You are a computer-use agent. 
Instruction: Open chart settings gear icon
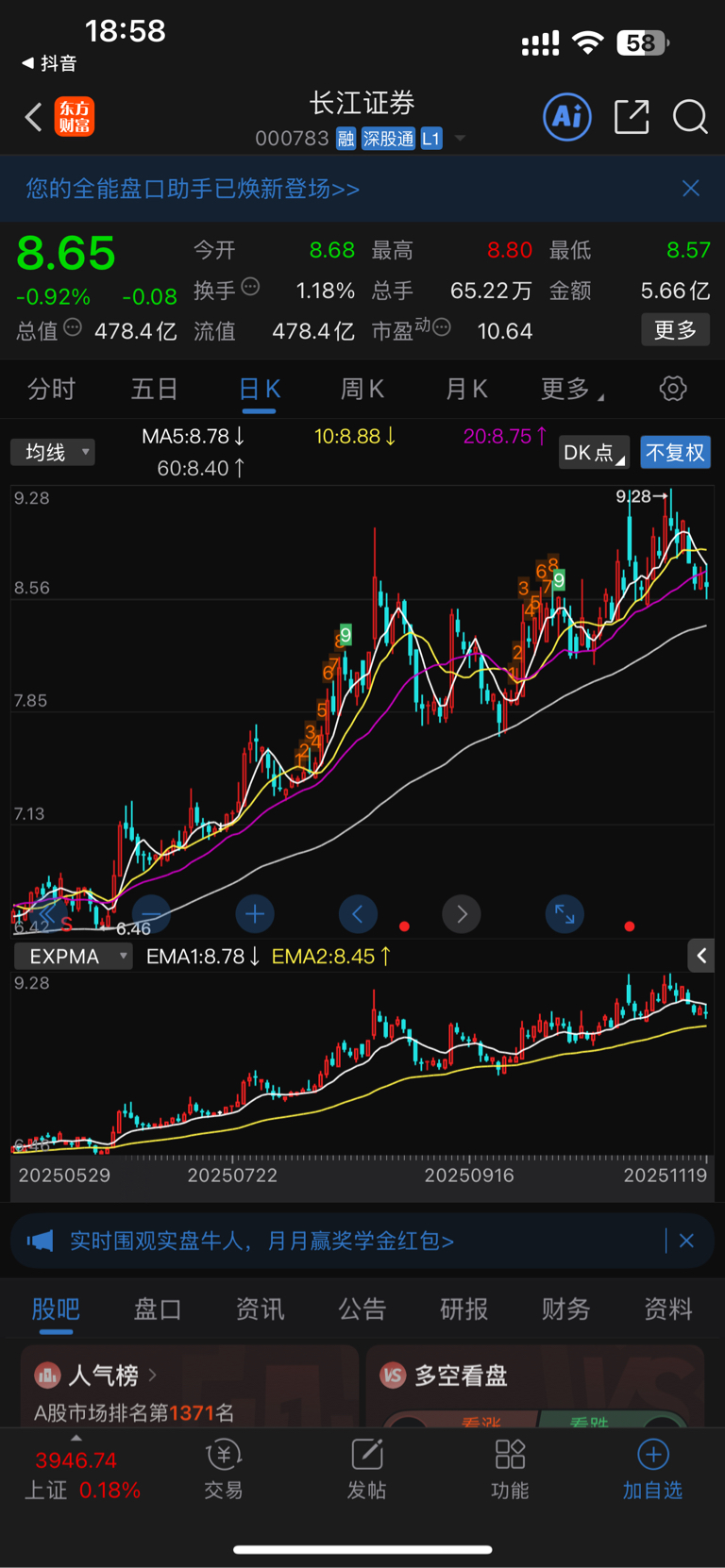click(x=673, y=389)
